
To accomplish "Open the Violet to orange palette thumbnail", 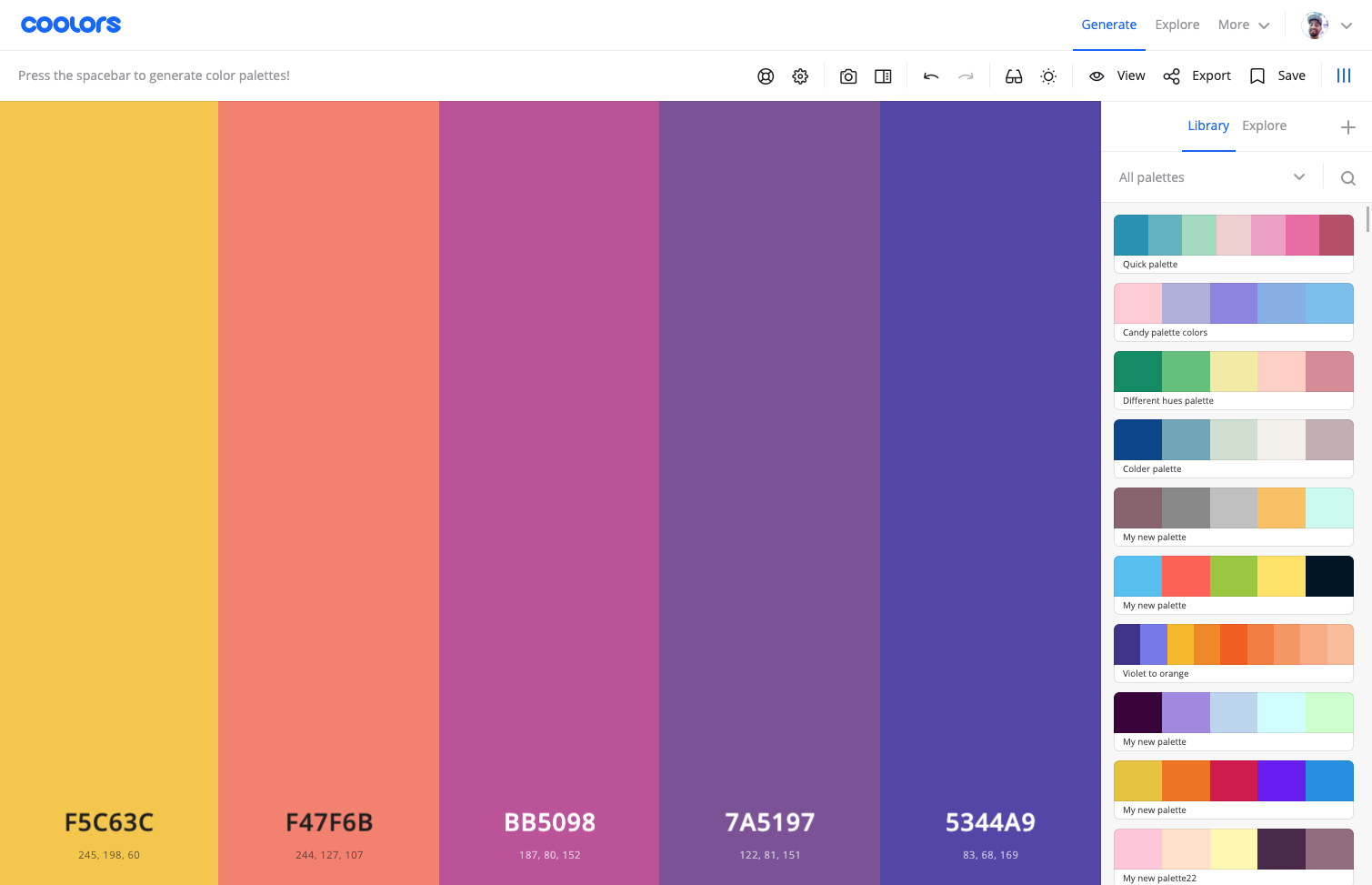I will pyautogui.click(x=1233, y=643).
